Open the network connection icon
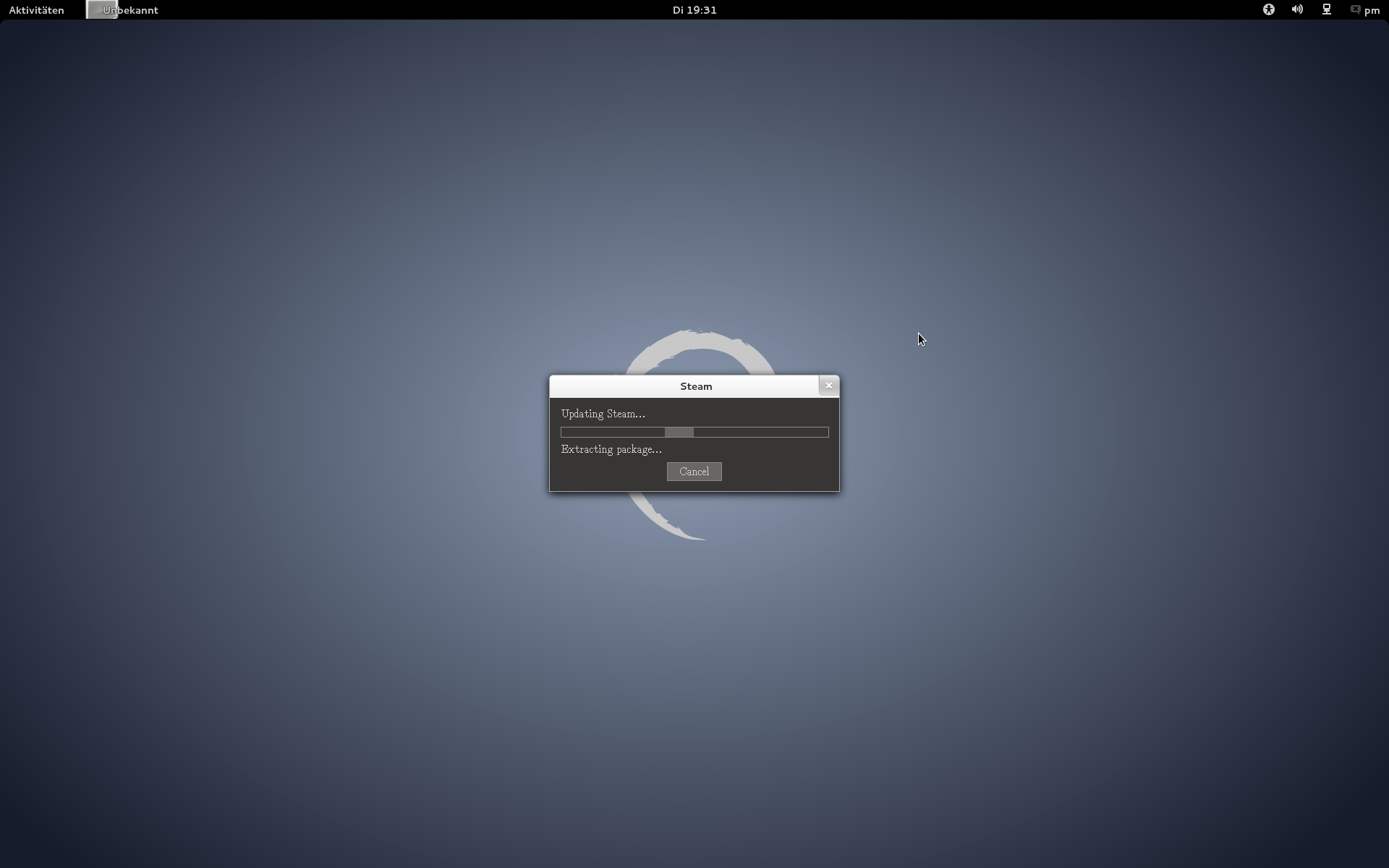Viewport: 1389px width, 868px height. 1327,10
